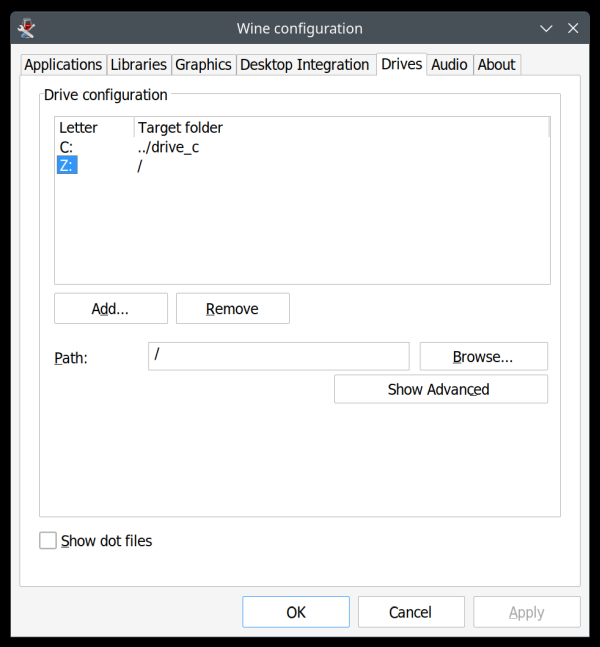Open the Libraries tab
The image size is (600, 647).
139,65
